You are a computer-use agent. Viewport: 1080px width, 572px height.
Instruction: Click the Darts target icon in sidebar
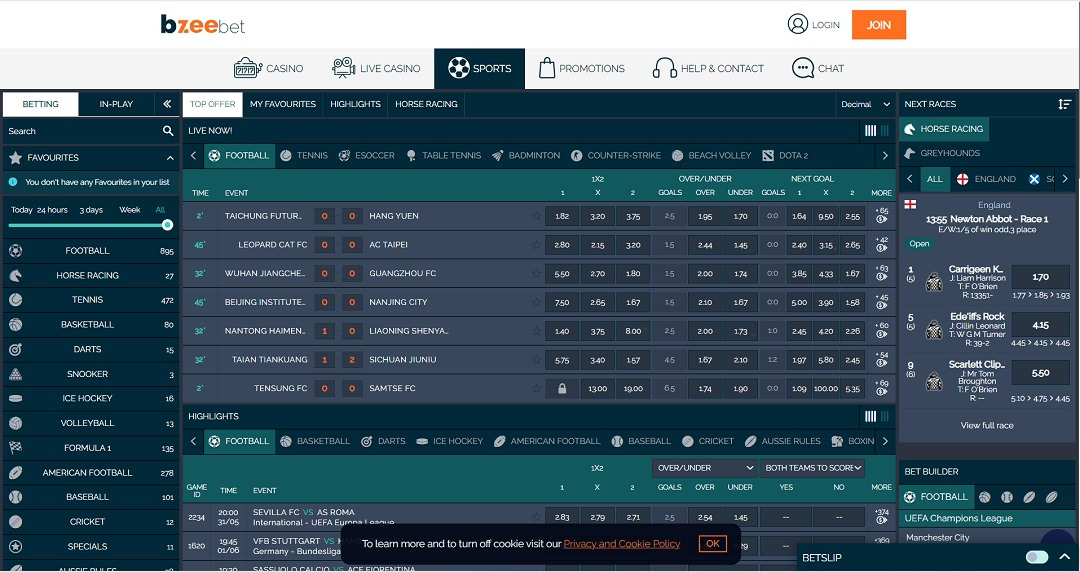(16, 349)
